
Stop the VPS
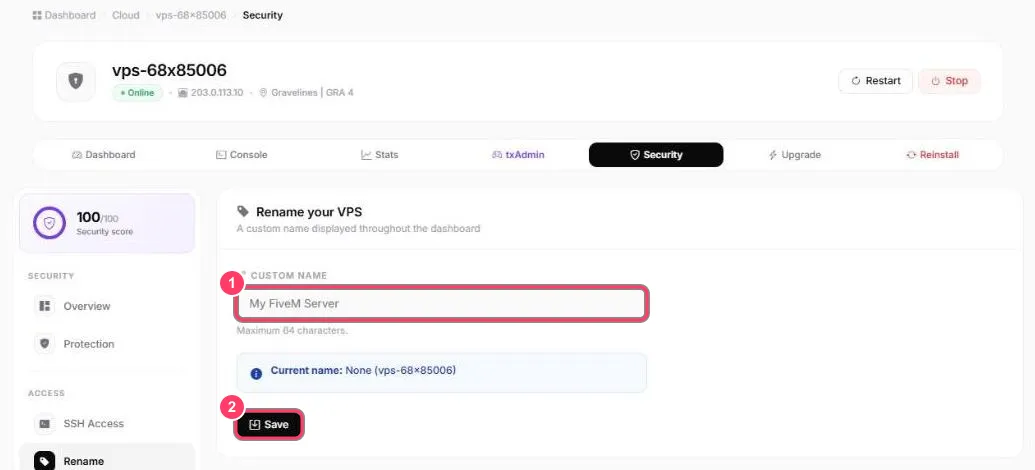pyautogui.click(x=949, y=81)
